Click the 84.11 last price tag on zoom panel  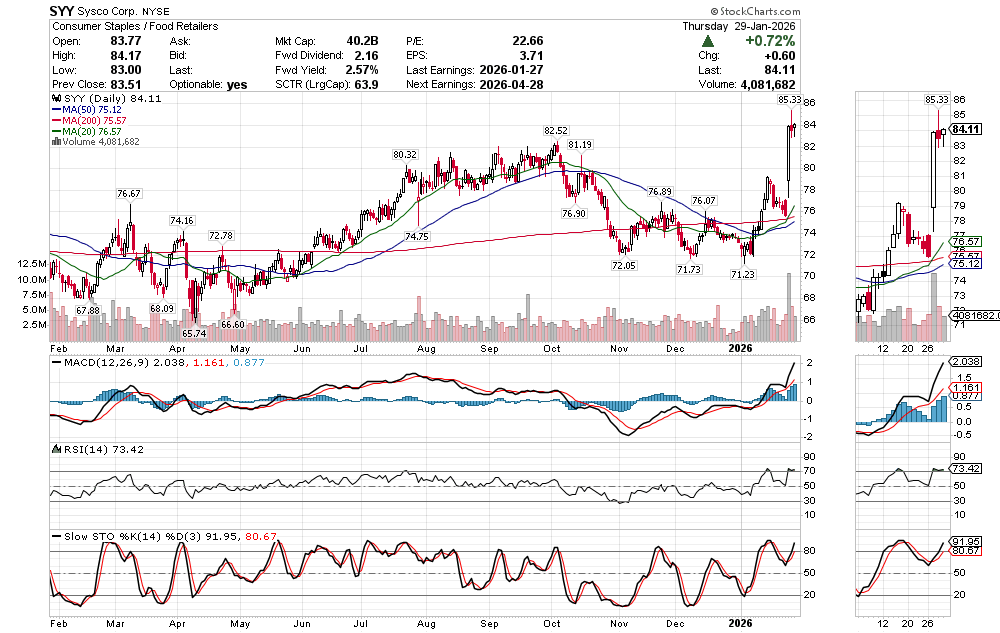click(965, 130)
